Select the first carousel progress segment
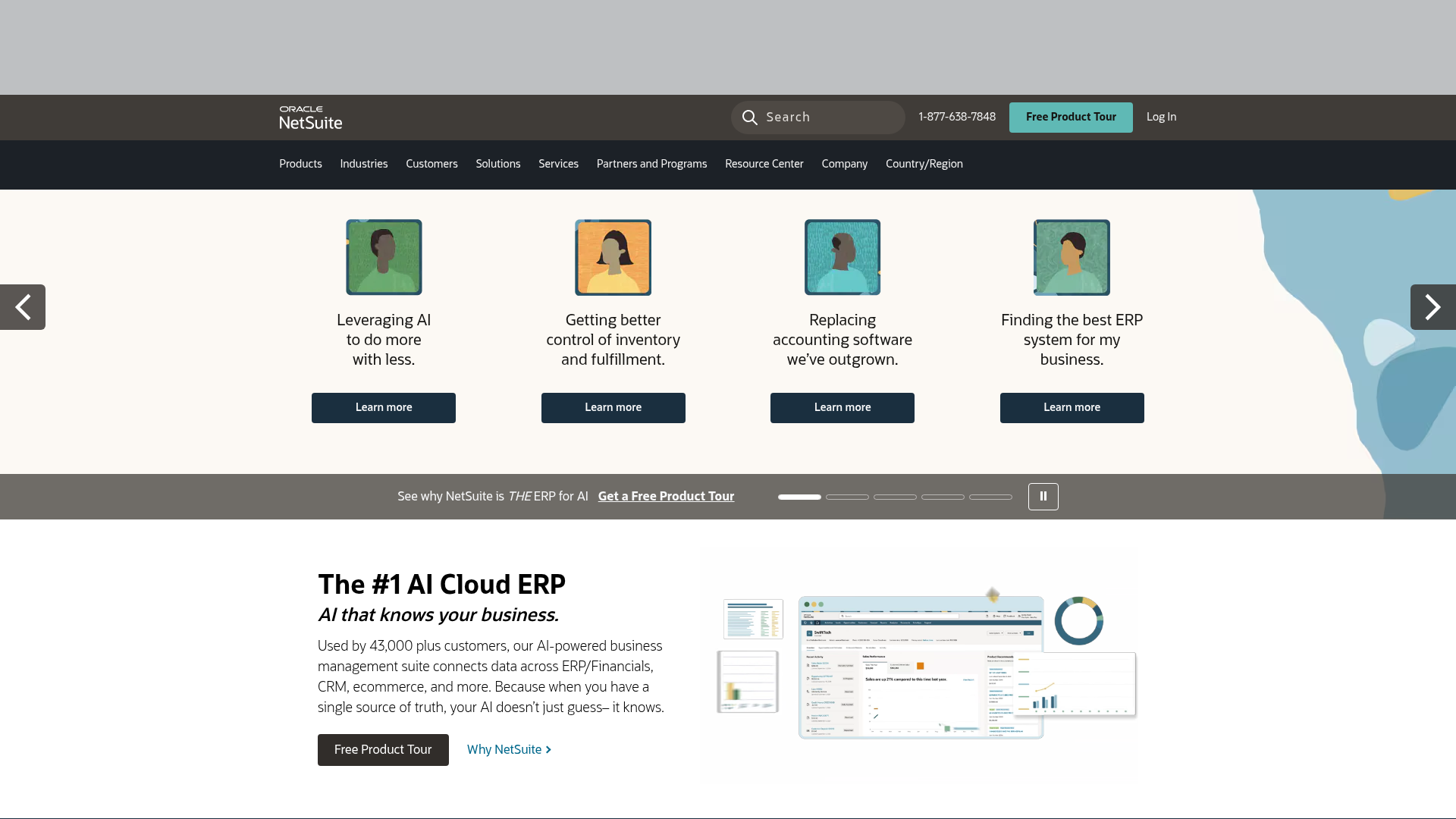Viewport: 1456px width, 819px height. point(799,497)
